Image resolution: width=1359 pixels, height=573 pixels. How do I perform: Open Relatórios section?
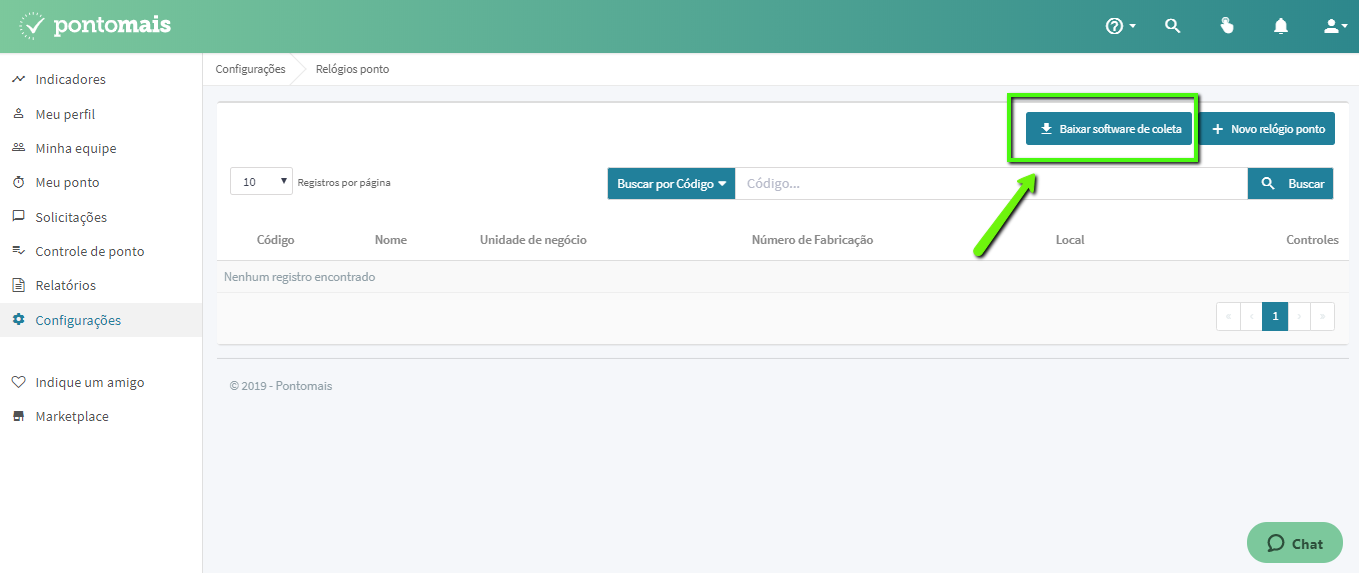(x=66, y=285)
